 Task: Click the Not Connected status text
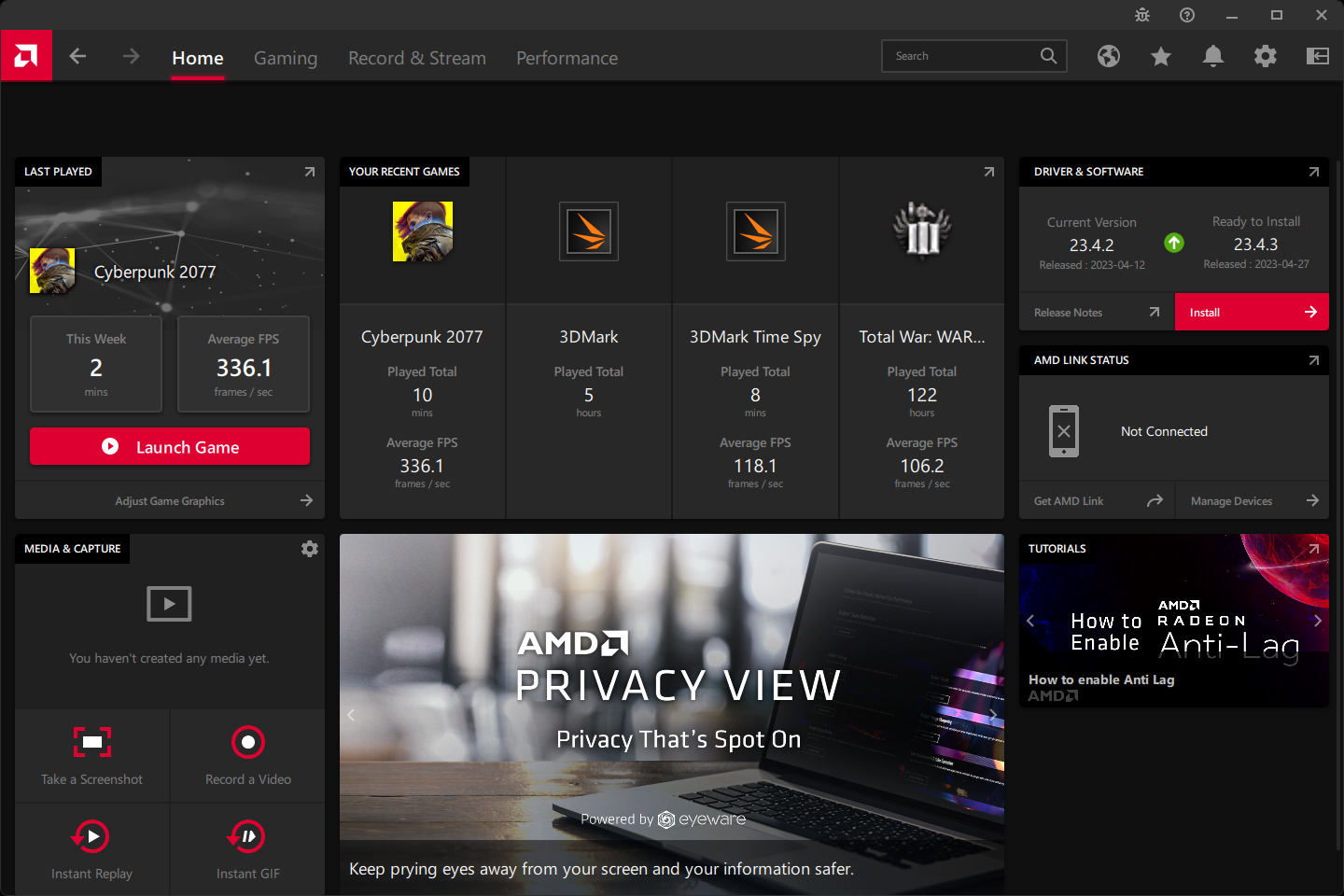coord(1164,431)
